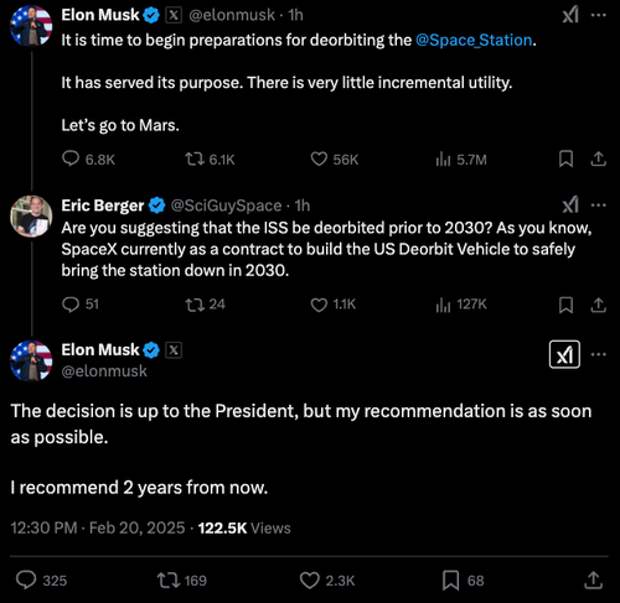Toggle bookmark on the main tweet
620x603 pixels.
tap(451, 580)
